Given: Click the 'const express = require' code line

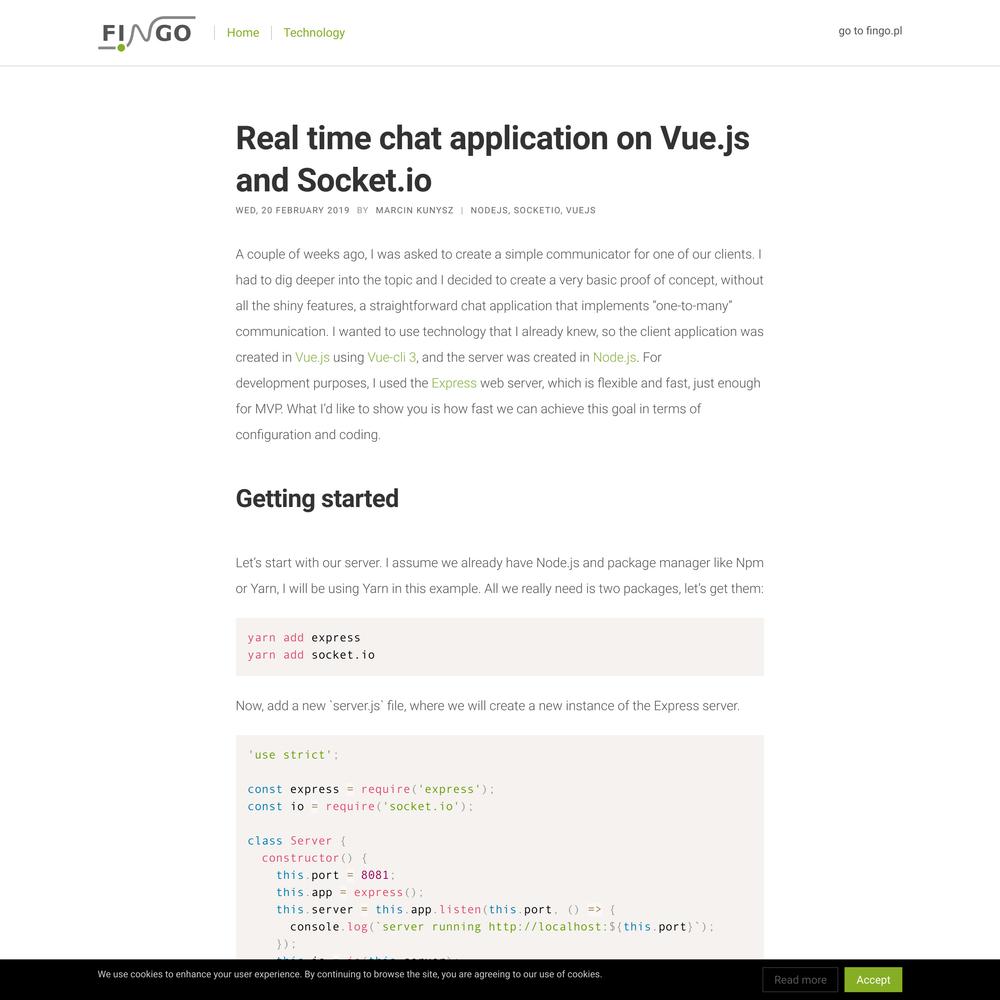Looking at the screenshot, I should [371, 789].
